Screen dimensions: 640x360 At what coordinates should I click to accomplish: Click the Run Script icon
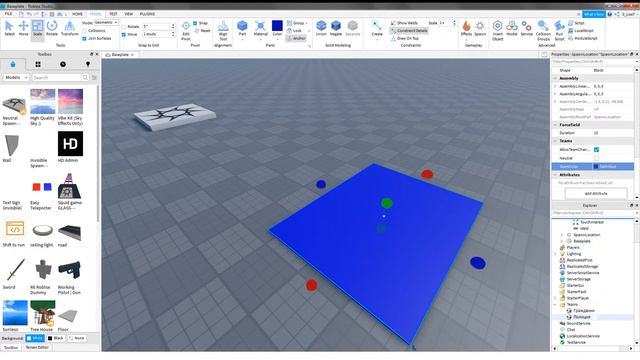560,30
